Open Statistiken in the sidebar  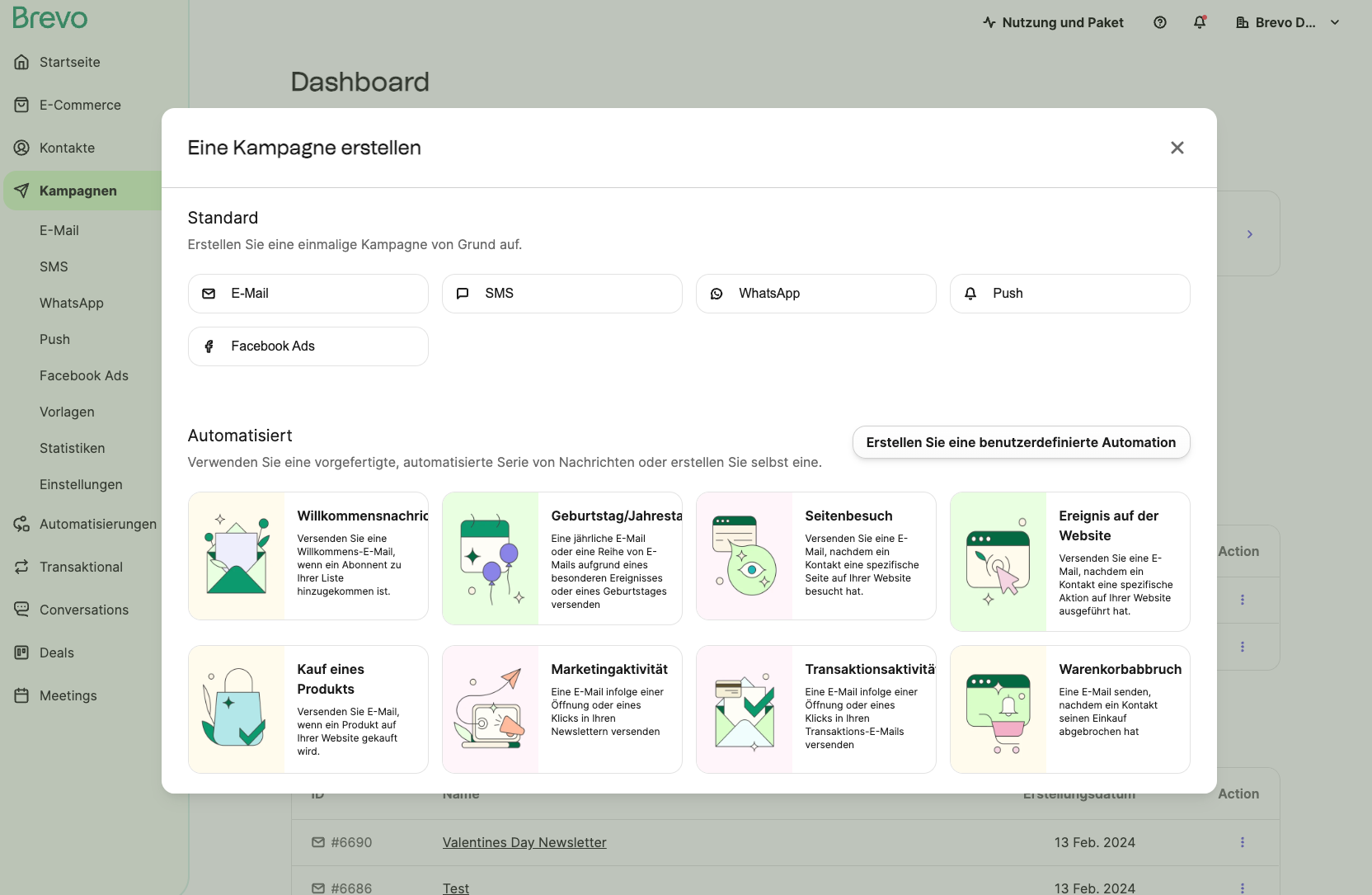[73, 448]
